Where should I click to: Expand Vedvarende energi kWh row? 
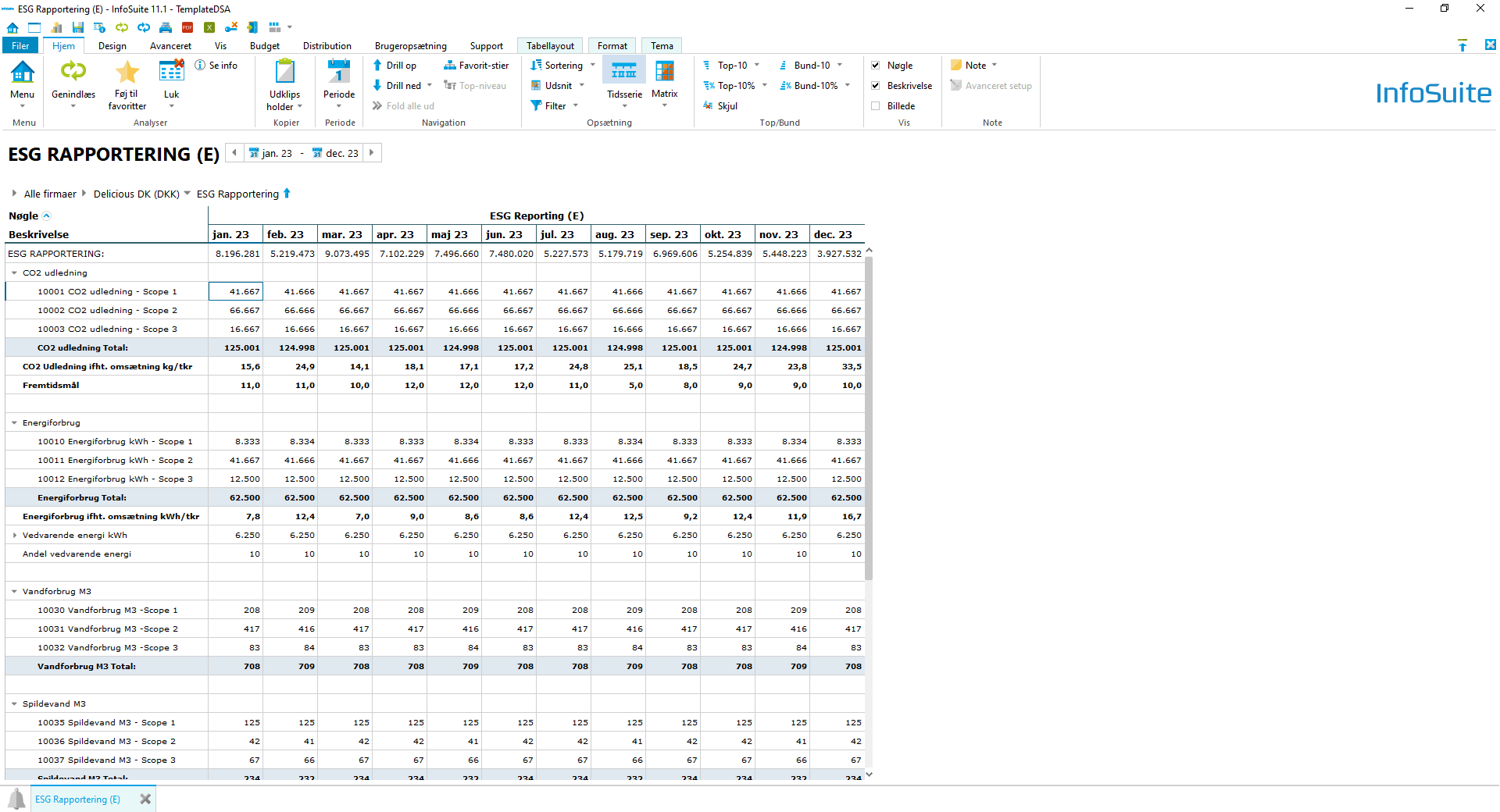(14, 536)
